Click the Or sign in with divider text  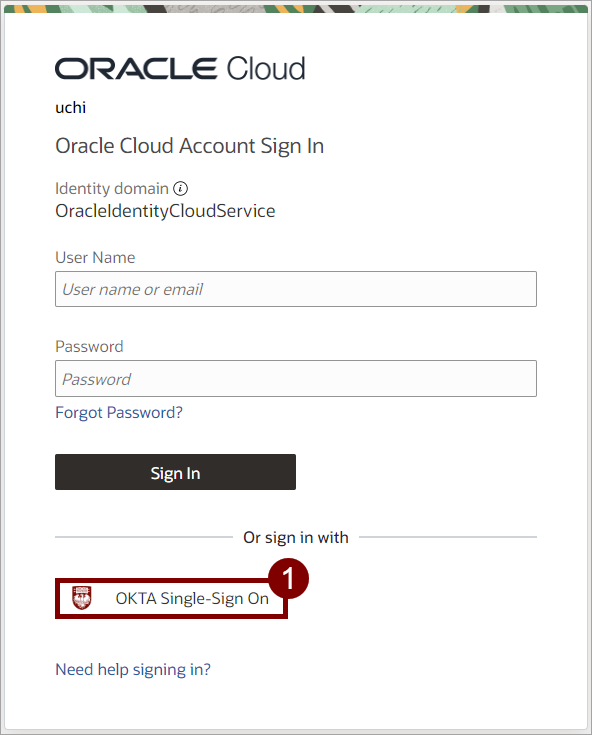coord(296,537)
